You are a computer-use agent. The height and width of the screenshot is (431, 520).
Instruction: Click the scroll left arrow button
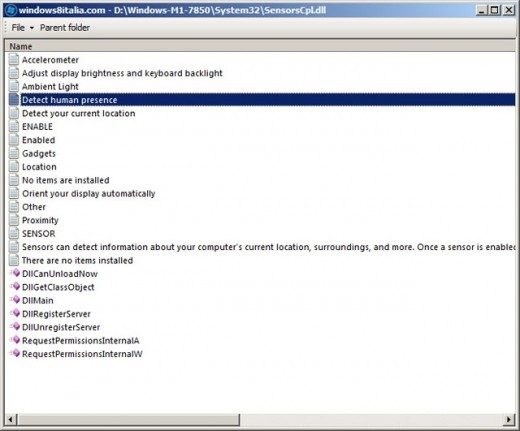10,419
